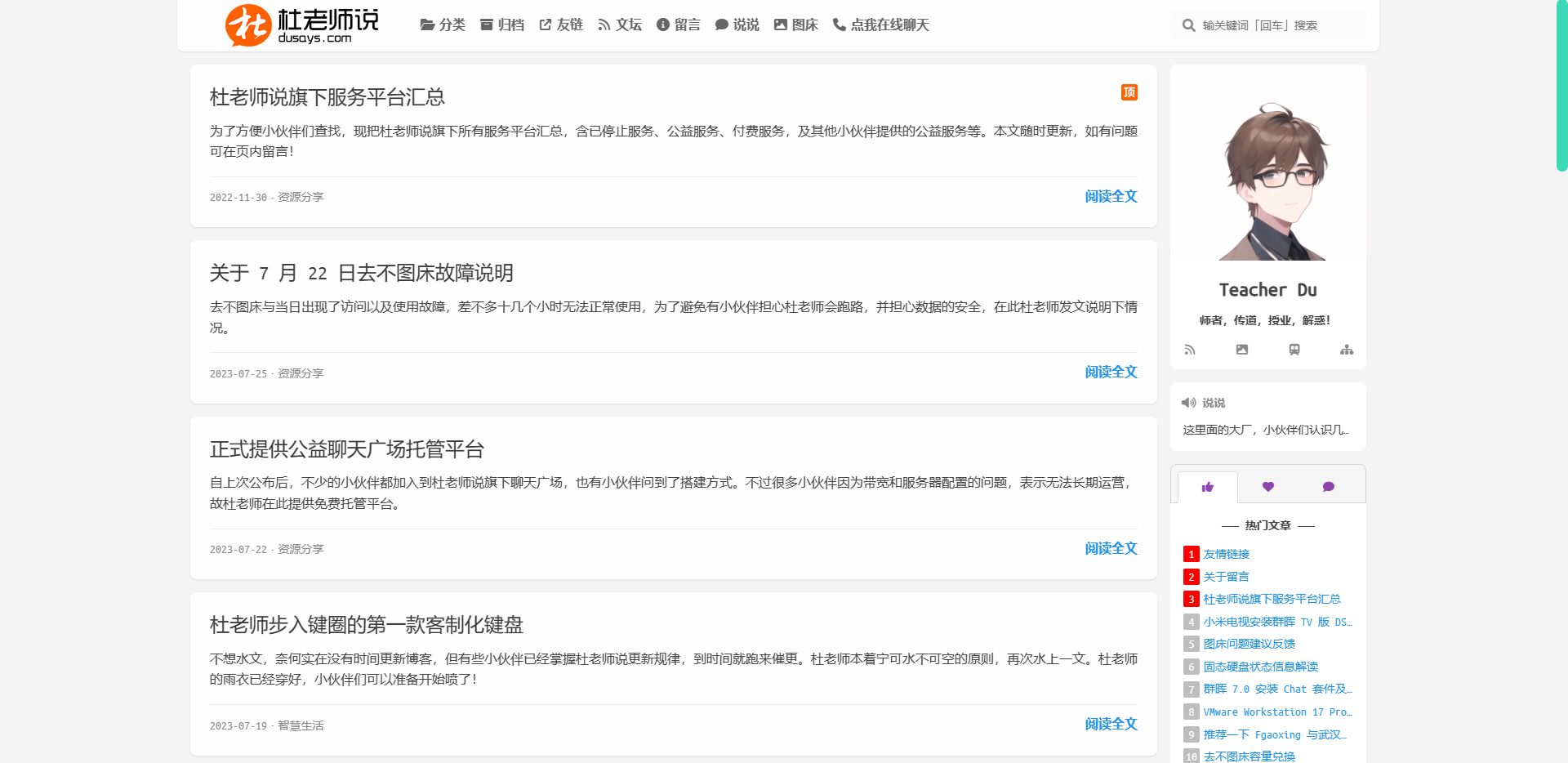Switch to the comment bubble tab
Viewport: 1568px width, 763px height.
tap(1329, 487)
